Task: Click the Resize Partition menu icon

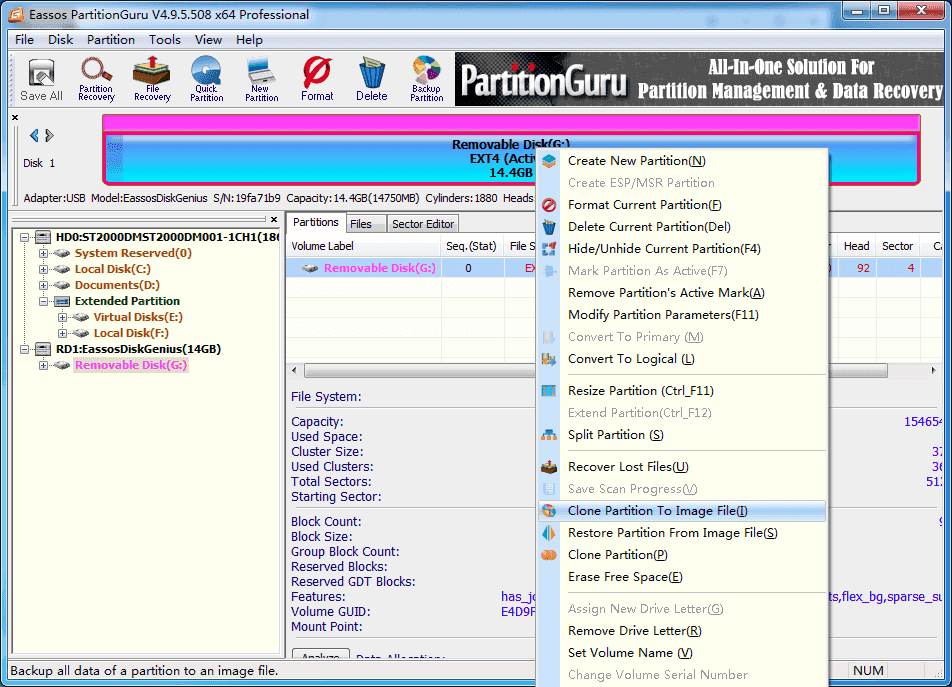Action: (x=549, y=391)
